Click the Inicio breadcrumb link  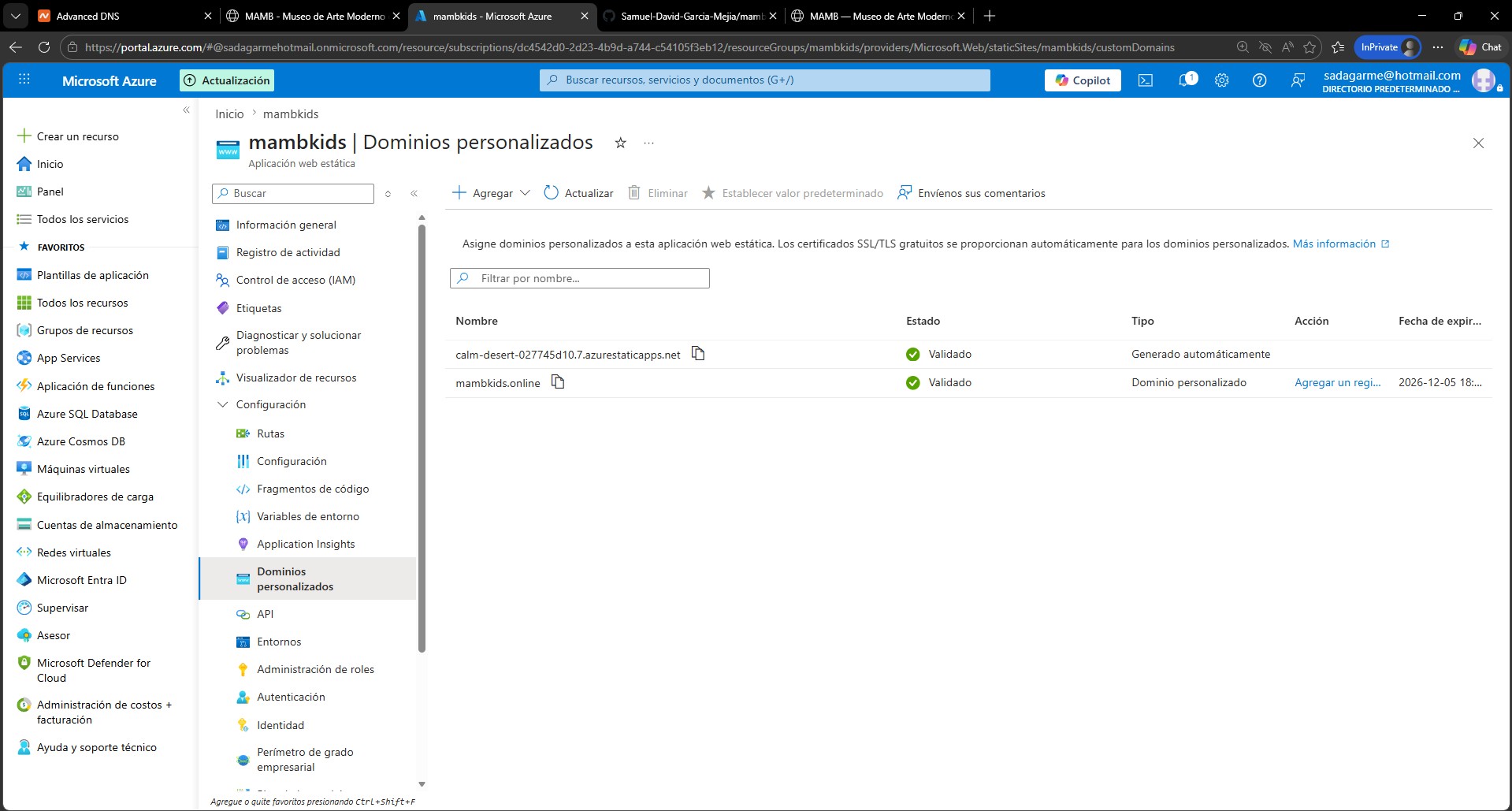pos(229,114)
